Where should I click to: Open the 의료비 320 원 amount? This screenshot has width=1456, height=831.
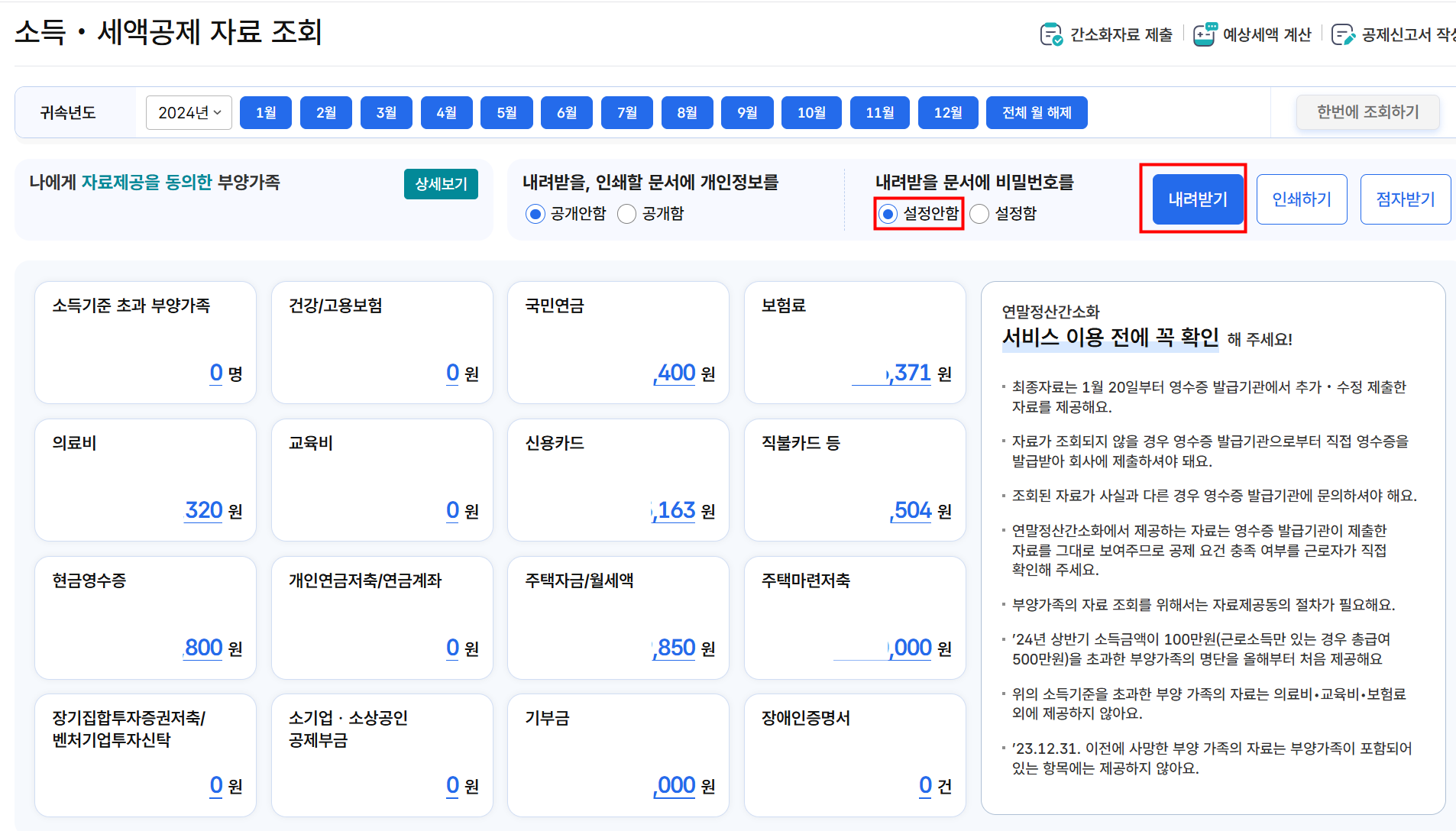pyautogui.click(x=204, y=511)
